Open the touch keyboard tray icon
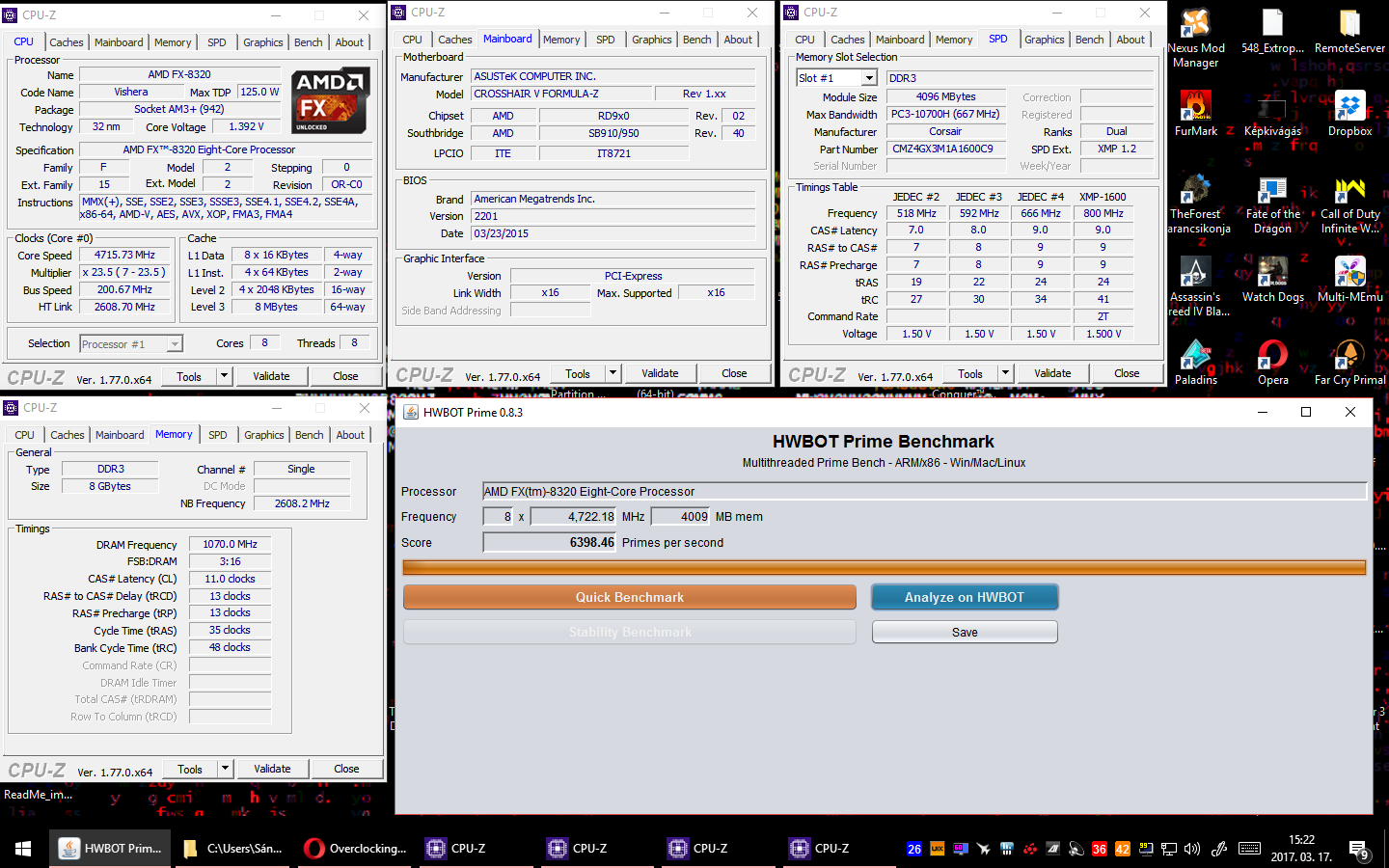 tap(1249, 849)
